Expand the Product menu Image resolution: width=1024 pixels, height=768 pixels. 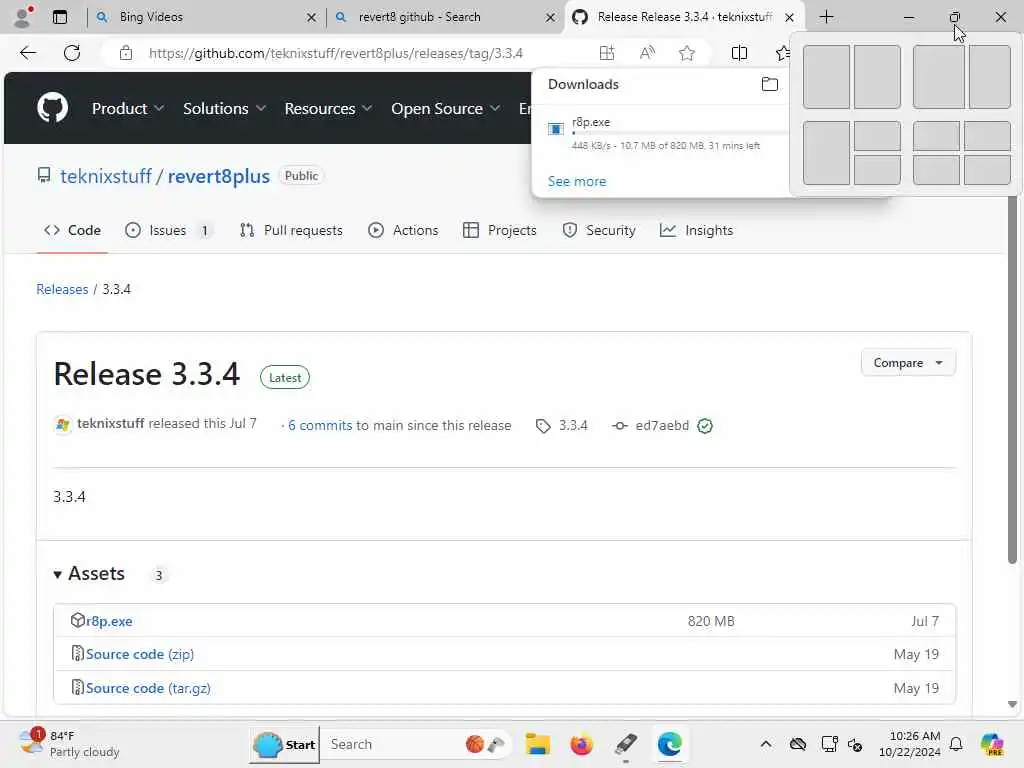click(127, 108)
